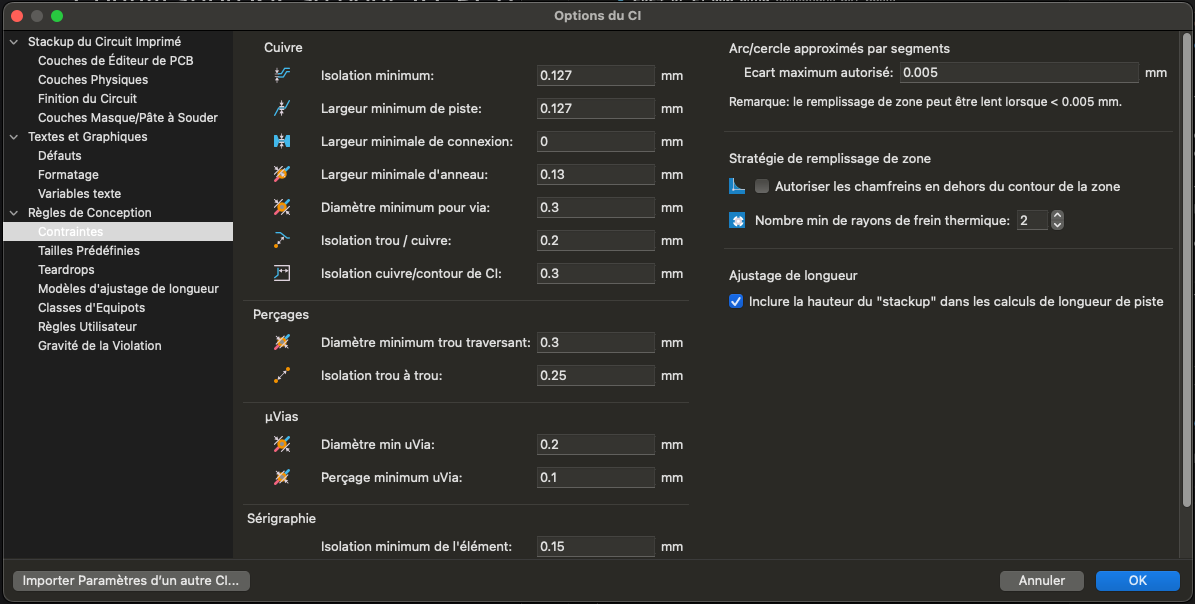Click the Diamètre minimum trou traversant field
This screenshot has width=1195, height=604.
coord(595,343)
